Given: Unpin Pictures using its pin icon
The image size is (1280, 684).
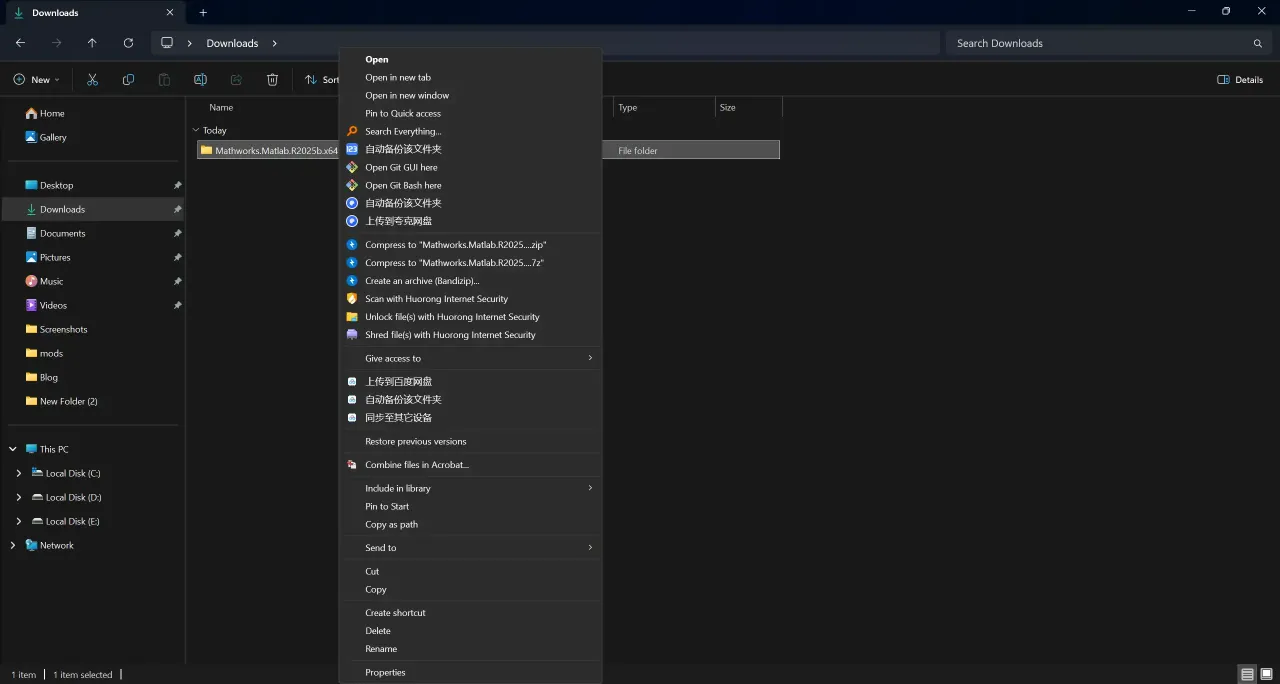Looking at the screenshot, I should pyautogui.click(x=177, y=257).
